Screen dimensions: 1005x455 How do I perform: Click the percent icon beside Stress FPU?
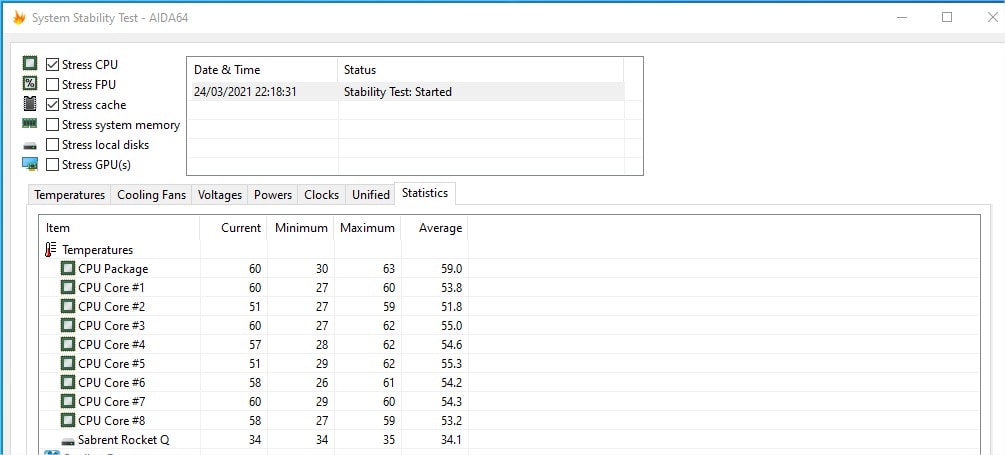pyautogui.click(x=30, y=84)
